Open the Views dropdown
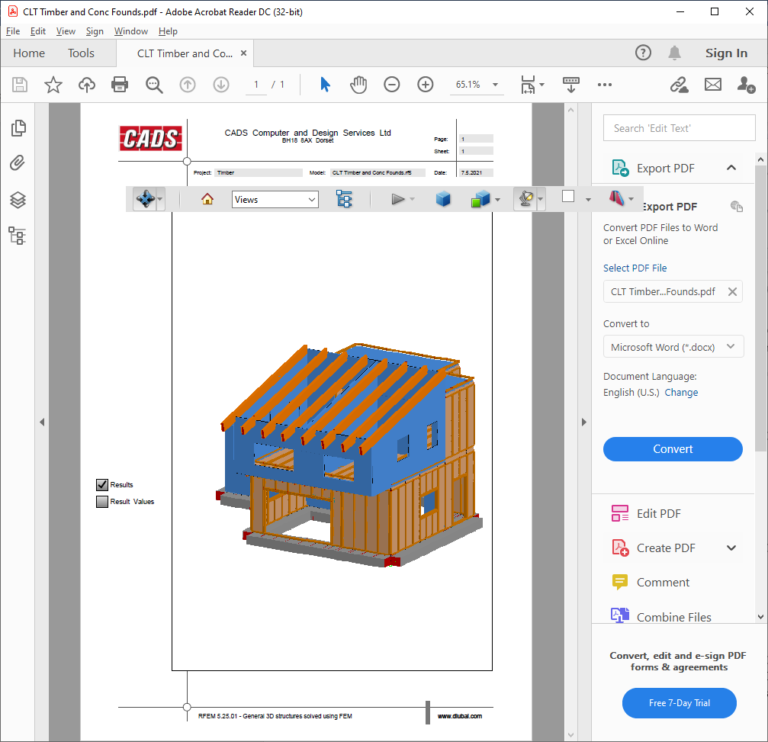Screen dimensions: 768x742 [x=275, y=199]
